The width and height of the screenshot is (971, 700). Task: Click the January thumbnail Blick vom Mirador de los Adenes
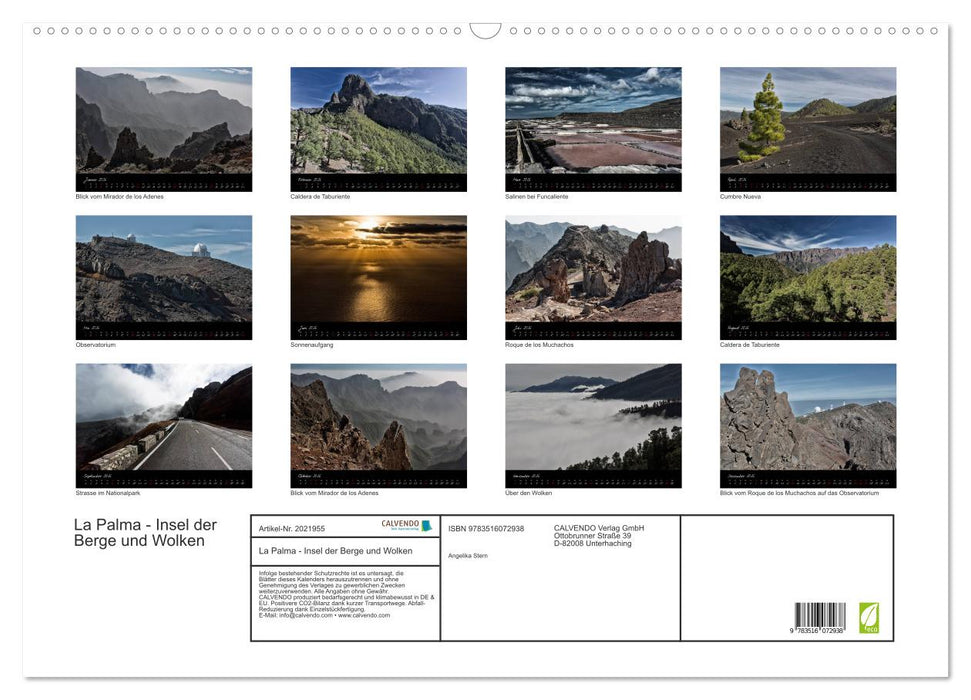[163, 128]
